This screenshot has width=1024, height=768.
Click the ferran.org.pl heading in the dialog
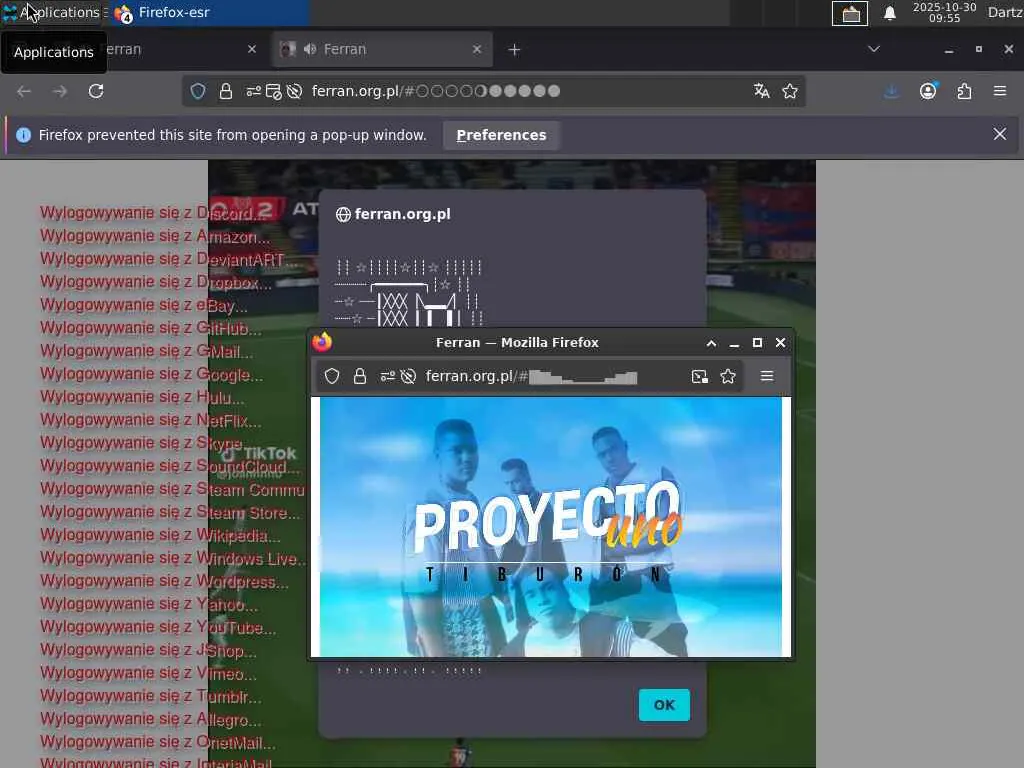(x=402, y=214)
